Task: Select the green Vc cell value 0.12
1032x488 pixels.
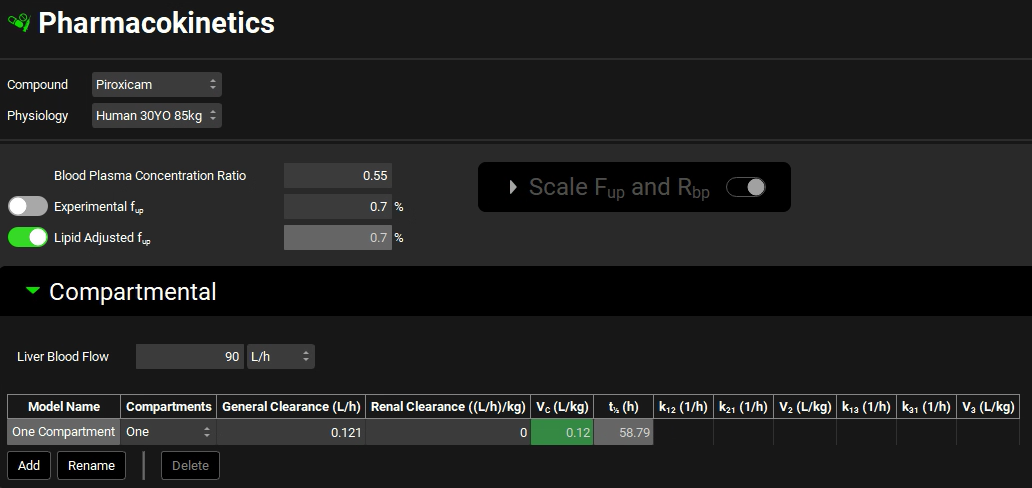Action: coord(562,432)
